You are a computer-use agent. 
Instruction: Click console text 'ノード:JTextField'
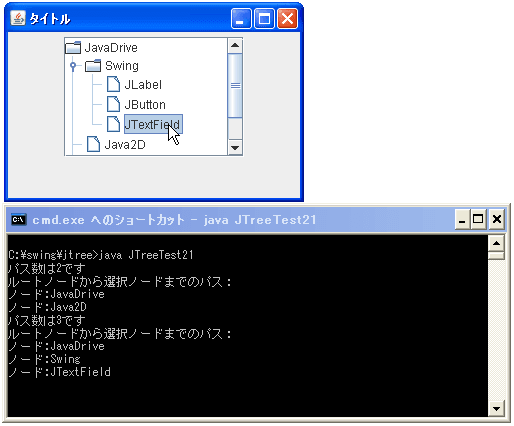pyautogui.click(x=59, y=372)
